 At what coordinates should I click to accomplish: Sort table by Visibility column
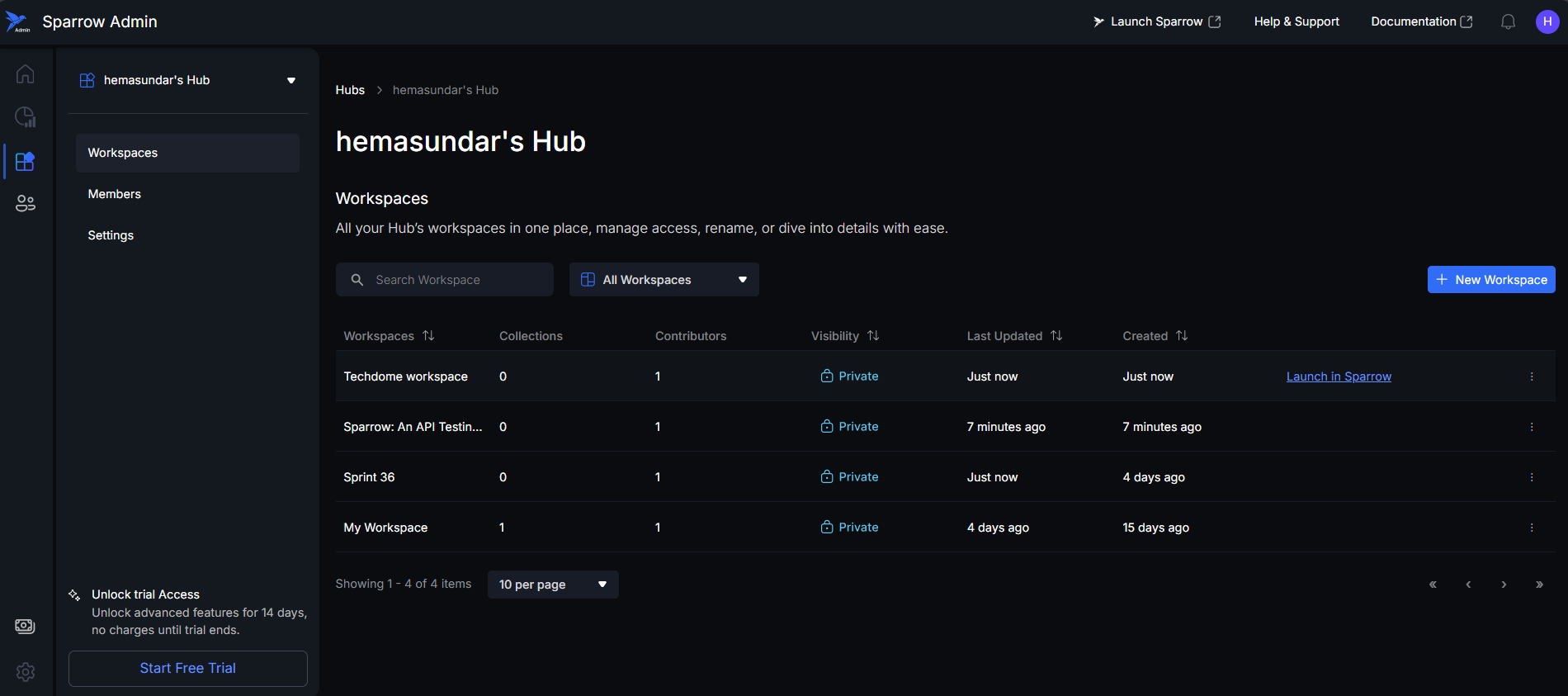[x=873, y=336]
